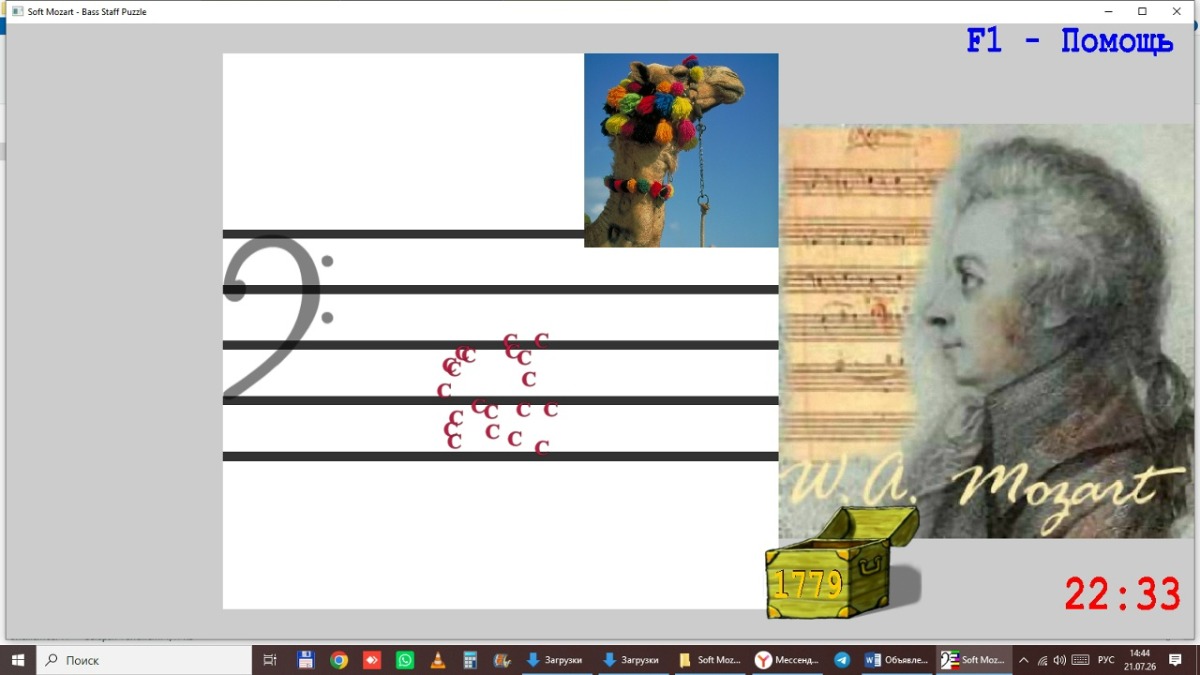Open WhatsApp from the taskbar
This screenshot has height=675, width=1200.
[x=405, y=660]
